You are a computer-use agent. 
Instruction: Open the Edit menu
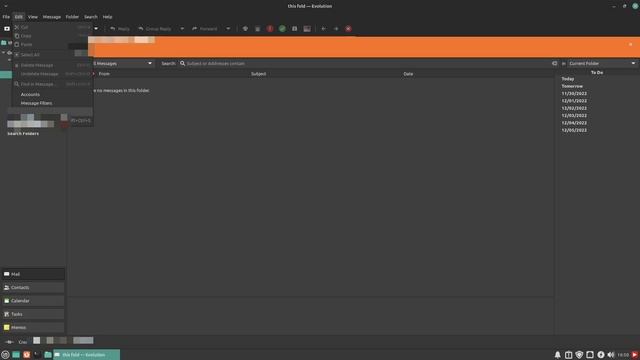[x=19, y=17]
